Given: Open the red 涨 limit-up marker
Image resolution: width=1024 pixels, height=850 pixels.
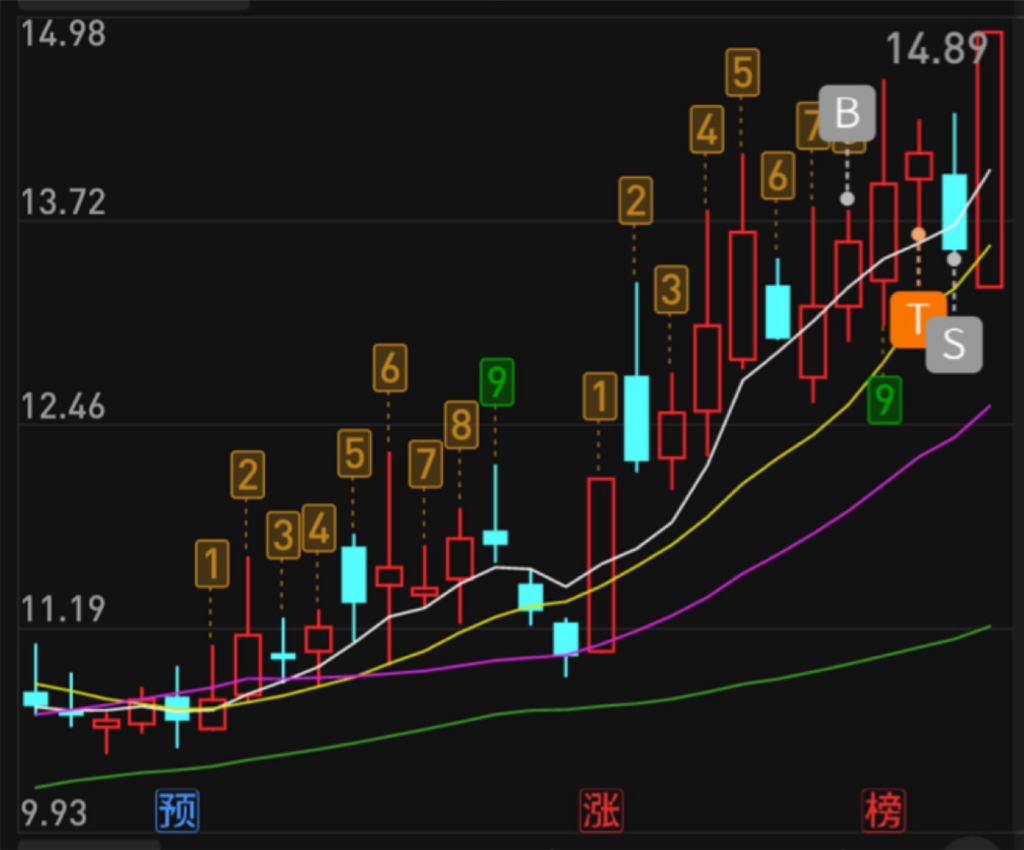Looking at the screenshot, I should tap(601, 810).
